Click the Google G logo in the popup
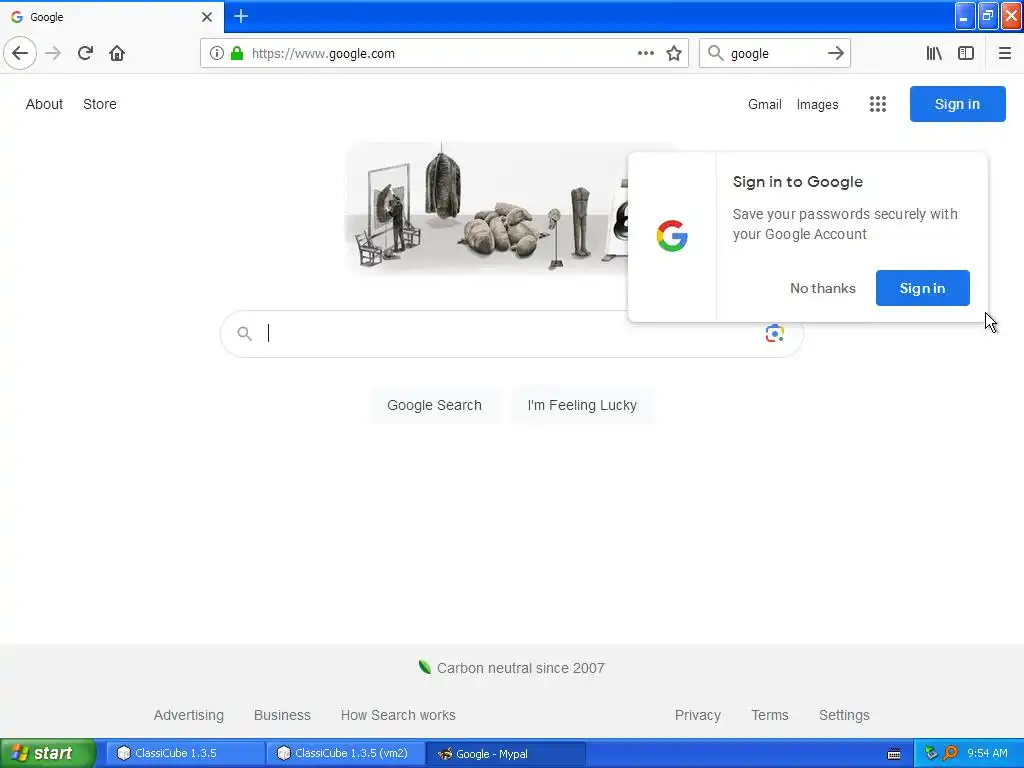The width and height of the screenshot is (1024, 768). pos(672,236)
